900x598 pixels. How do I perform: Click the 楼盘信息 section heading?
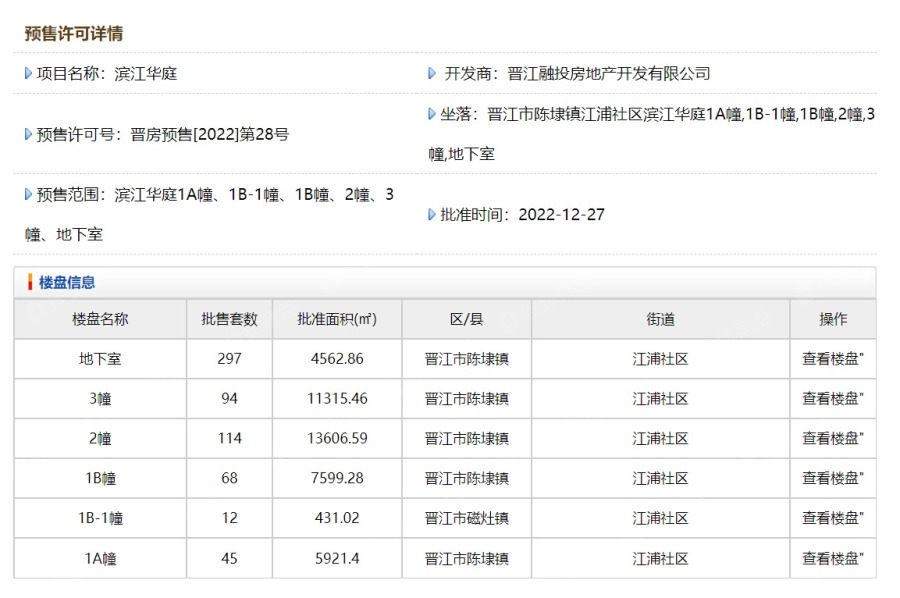tap(67, 282)
